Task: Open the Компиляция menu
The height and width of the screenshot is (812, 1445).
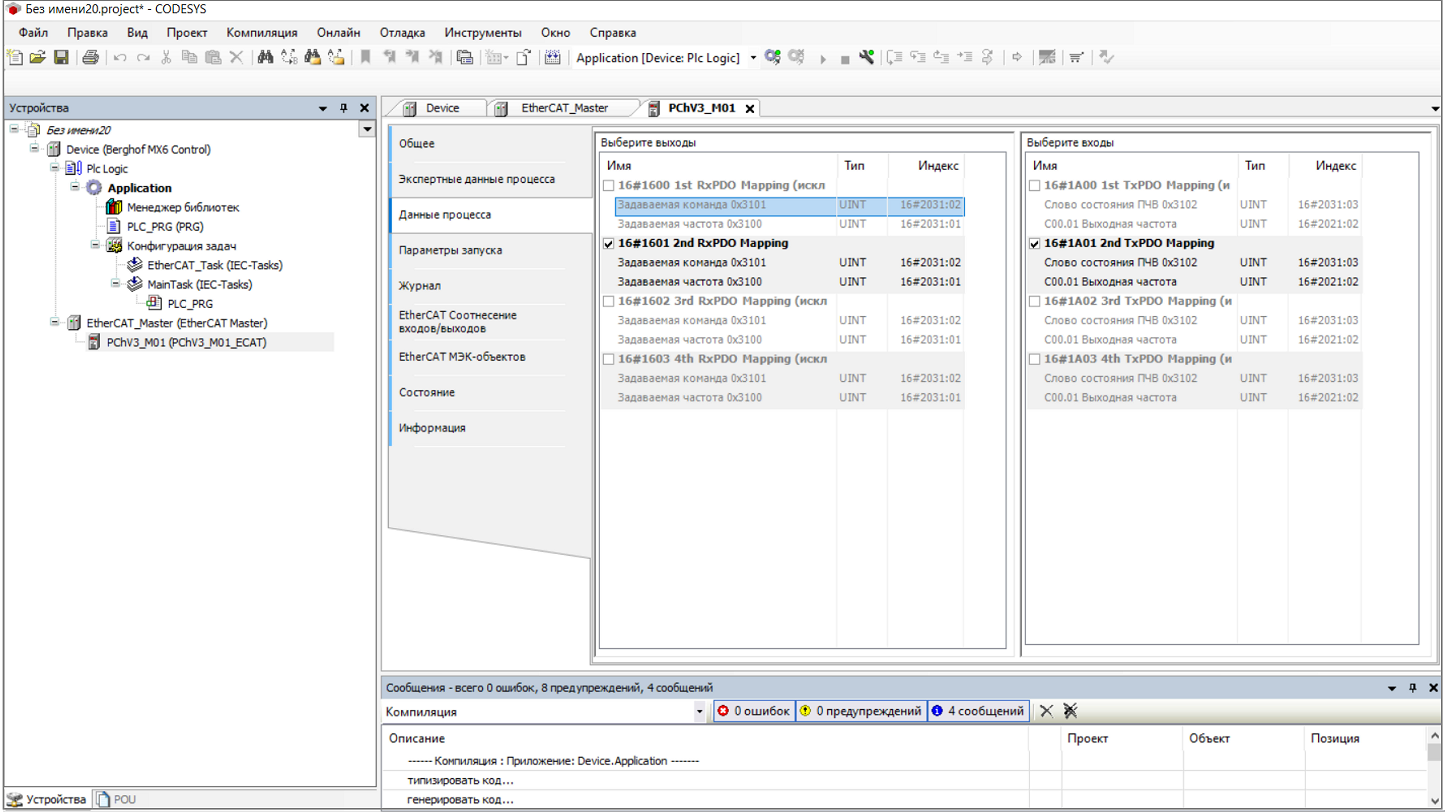Action: [262, 33]
